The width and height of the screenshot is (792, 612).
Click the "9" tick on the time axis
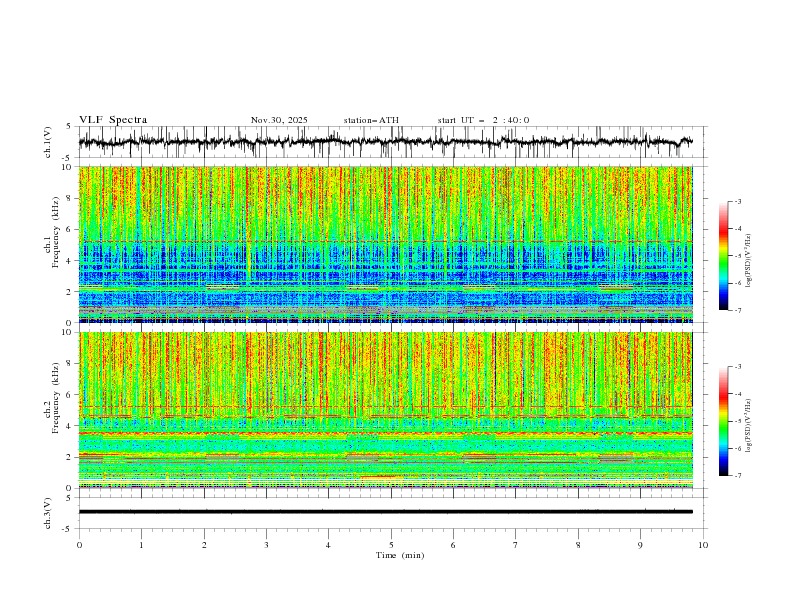[x=640, y=545]
